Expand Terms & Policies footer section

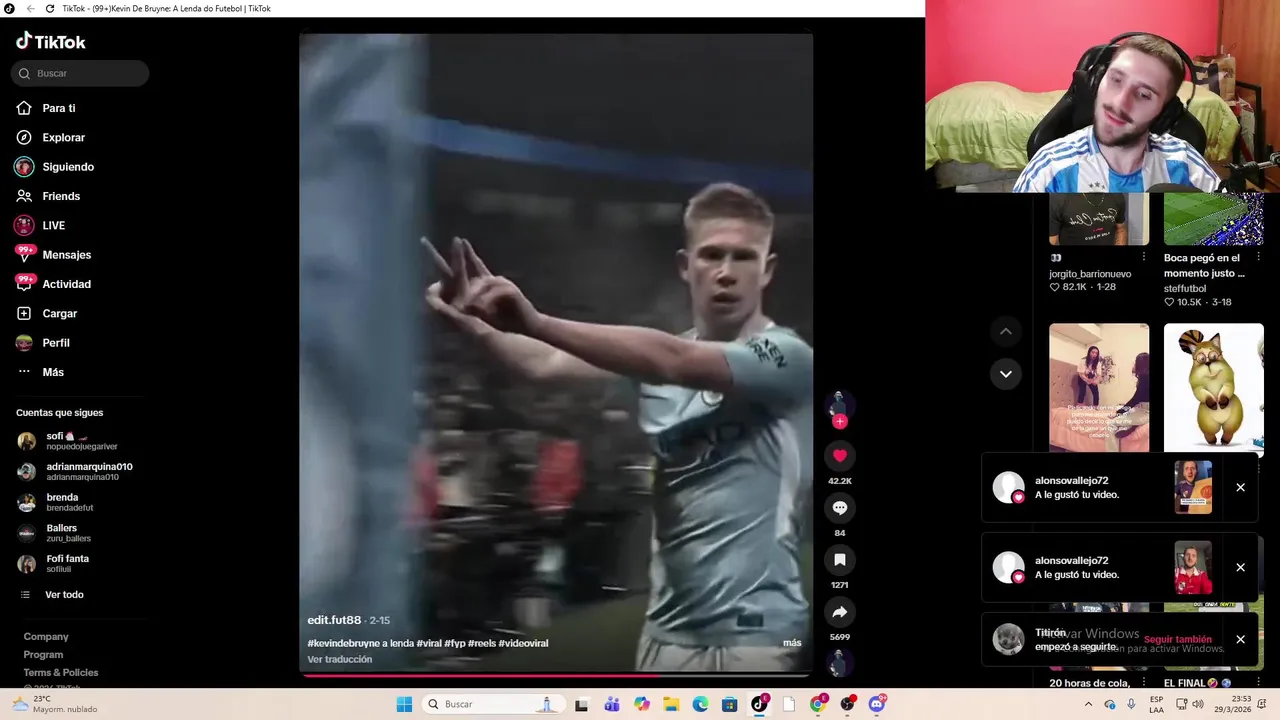point(61,672)
